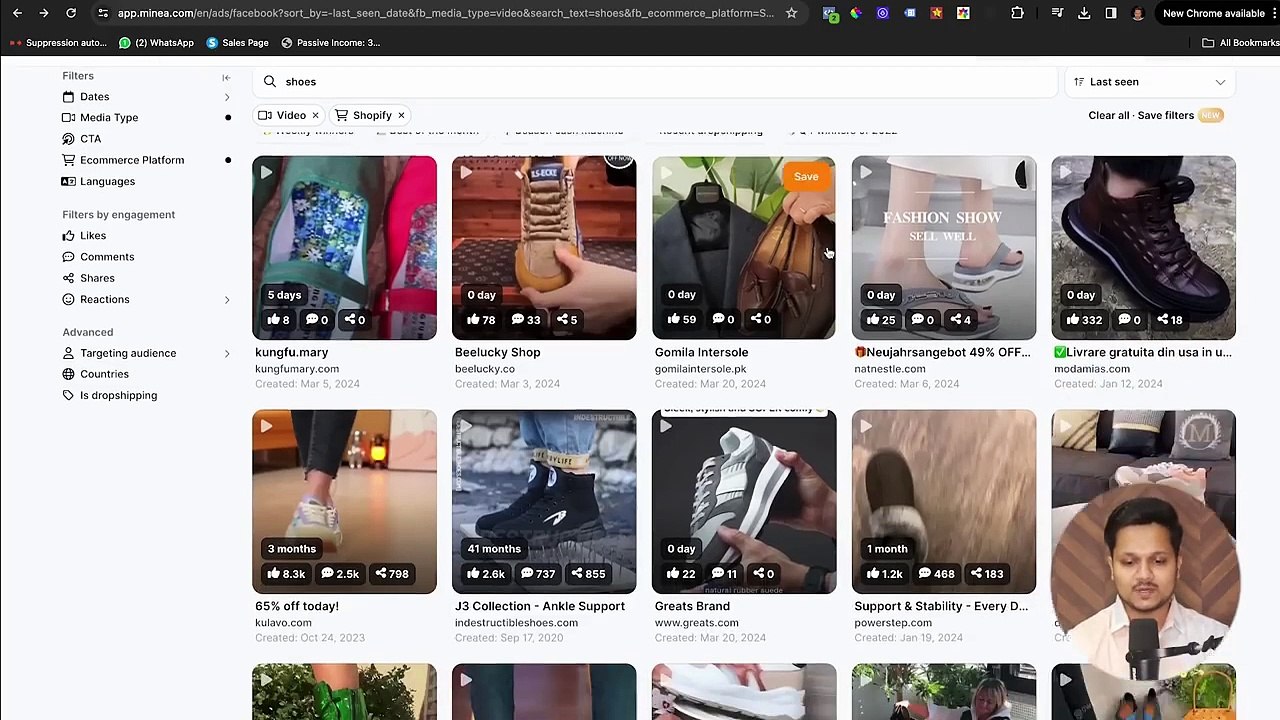This screenshot has height=720, width=1280.
Task: Play video icon on Beelucky Shop card
Action: click(466, 173)
